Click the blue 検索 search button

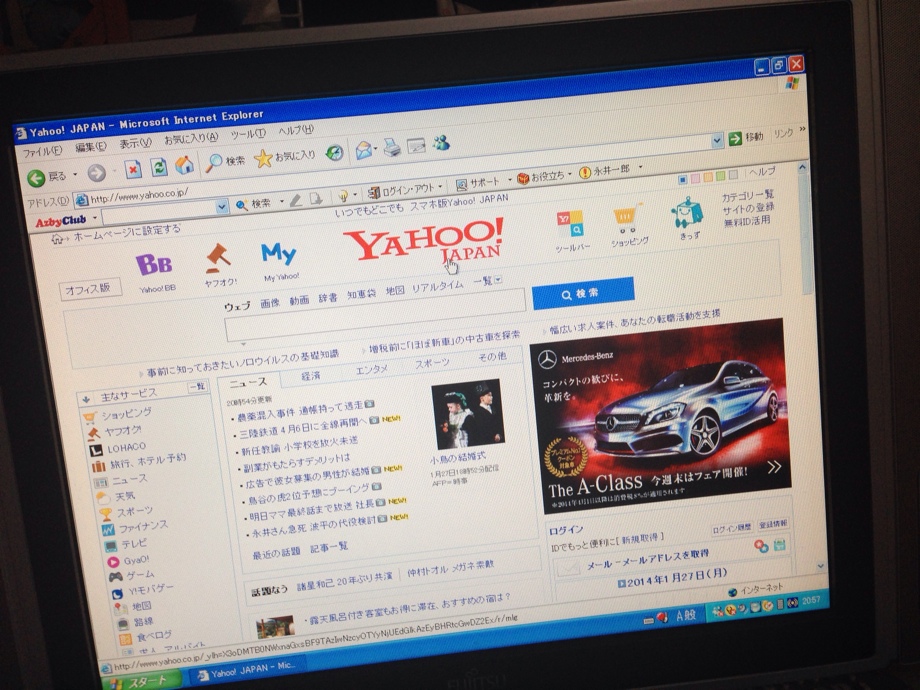point(583,293)
